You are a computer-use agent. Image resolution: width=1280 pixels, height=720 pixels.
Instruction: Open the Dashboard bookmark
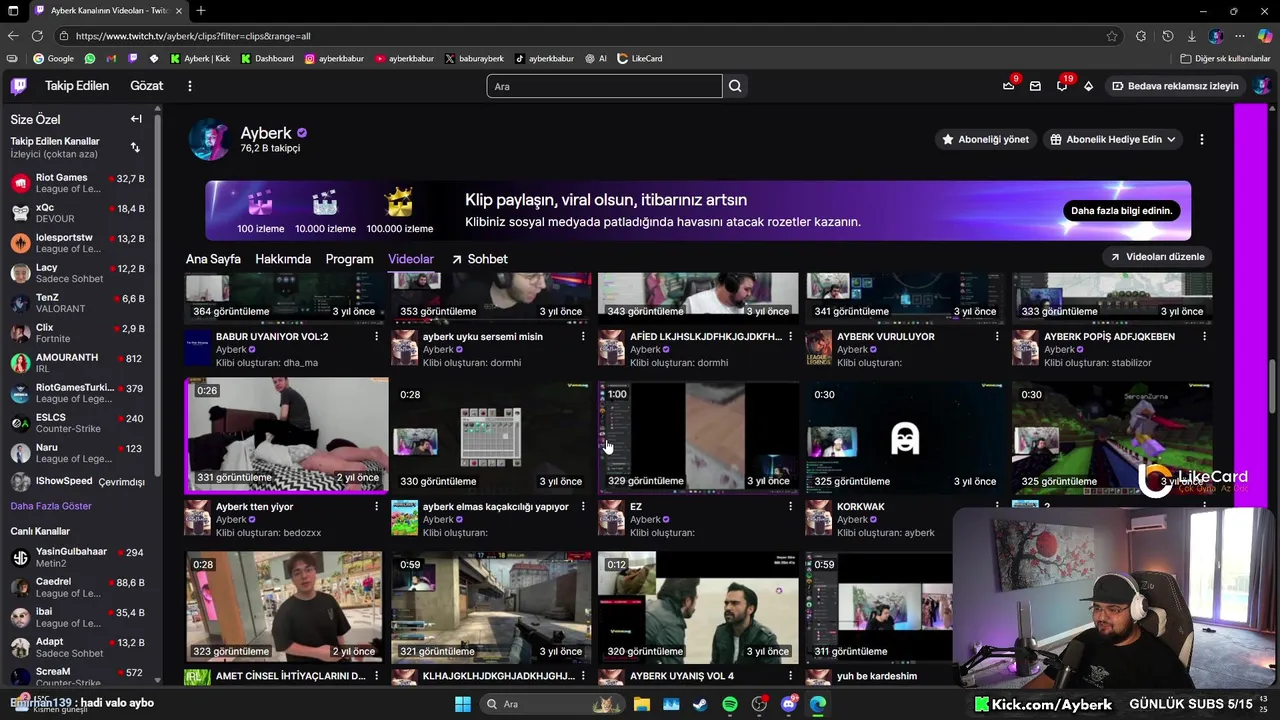267,59
